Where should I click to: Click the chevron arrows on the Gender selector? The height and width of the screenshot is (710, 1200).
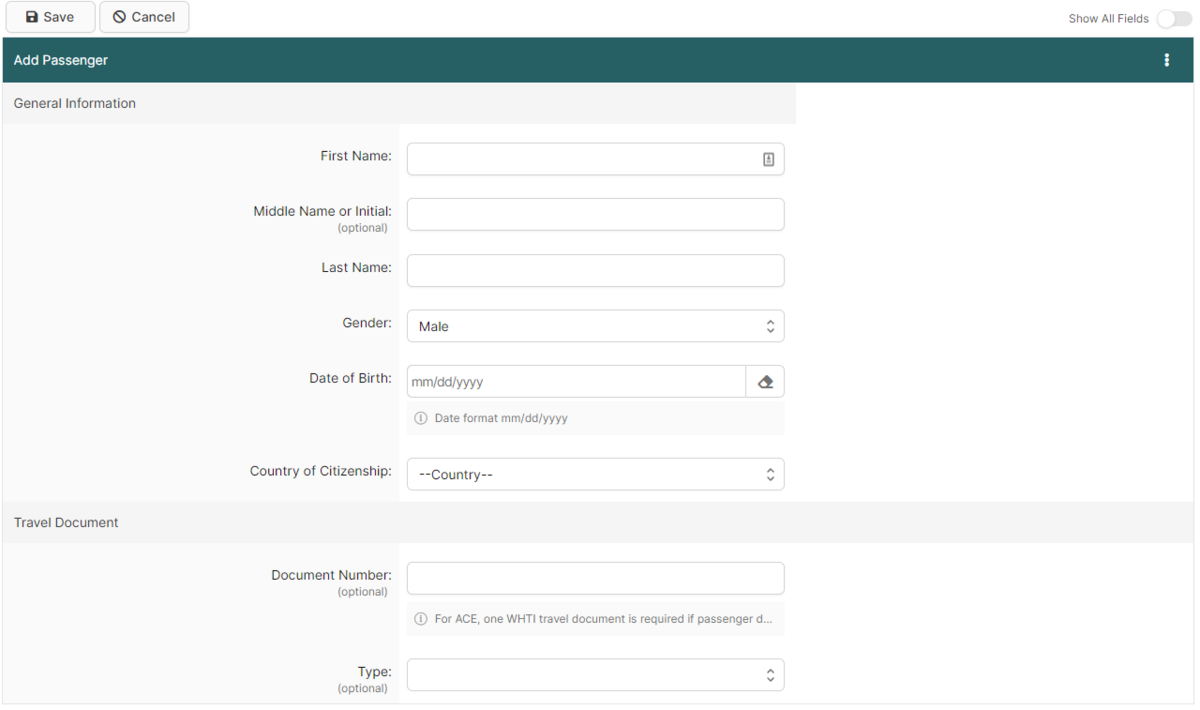coord(770,325)
